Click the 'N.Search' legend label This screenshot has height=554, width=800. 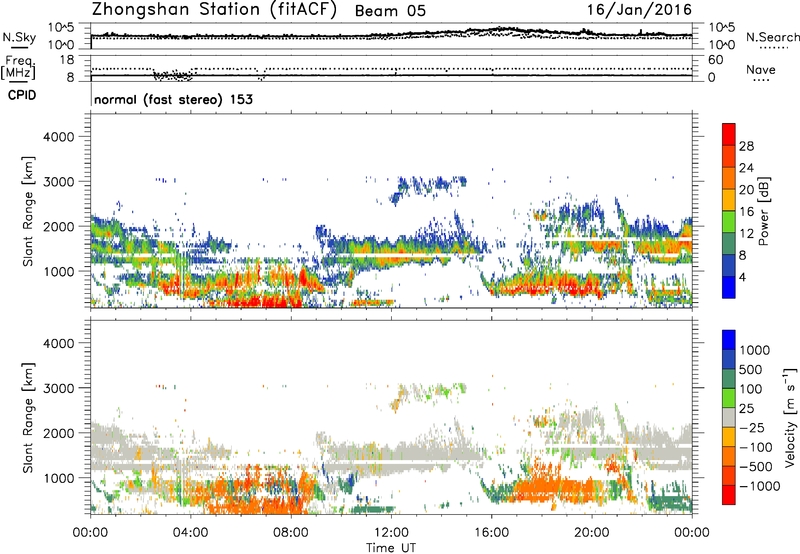pos(772,37)
